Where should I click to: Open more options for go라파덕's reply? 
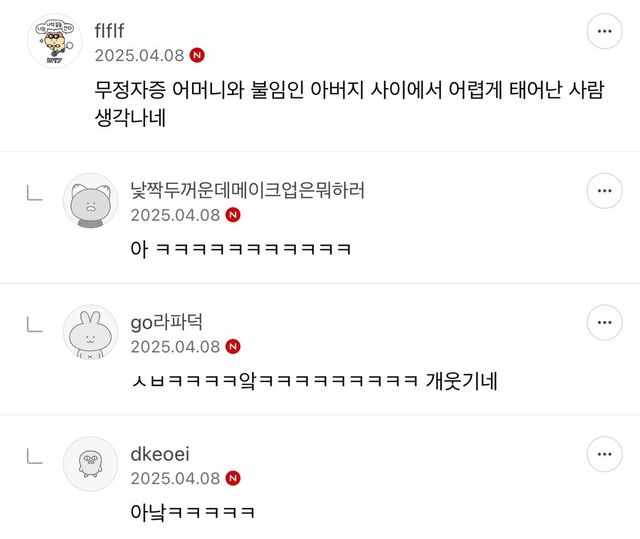(604, 322)
